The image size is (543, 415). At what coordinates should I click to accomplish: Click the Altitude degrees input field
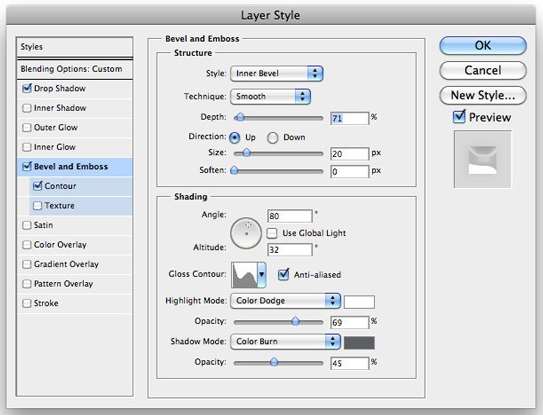coord(290,249)
